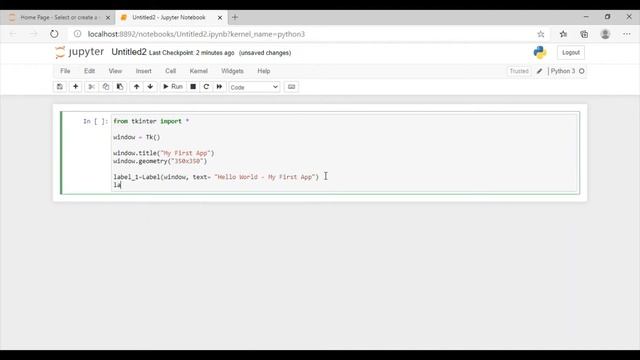Screen dimensions: 640x360
Task: Click the window.title("My First App") line
Action: (164, 153)
